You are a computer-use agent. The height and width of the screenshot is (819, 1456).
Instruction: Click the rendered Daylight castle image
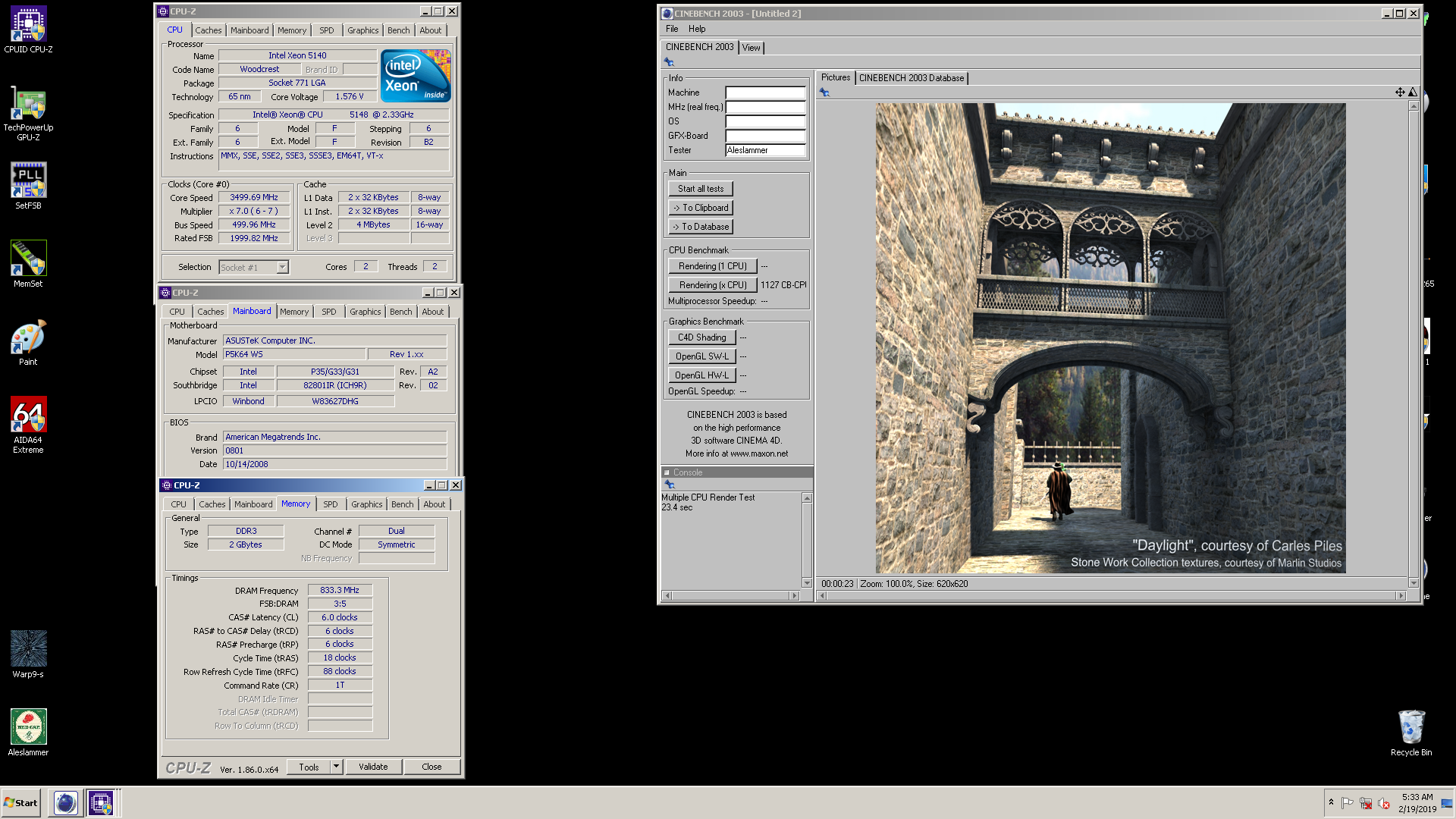1110,338
